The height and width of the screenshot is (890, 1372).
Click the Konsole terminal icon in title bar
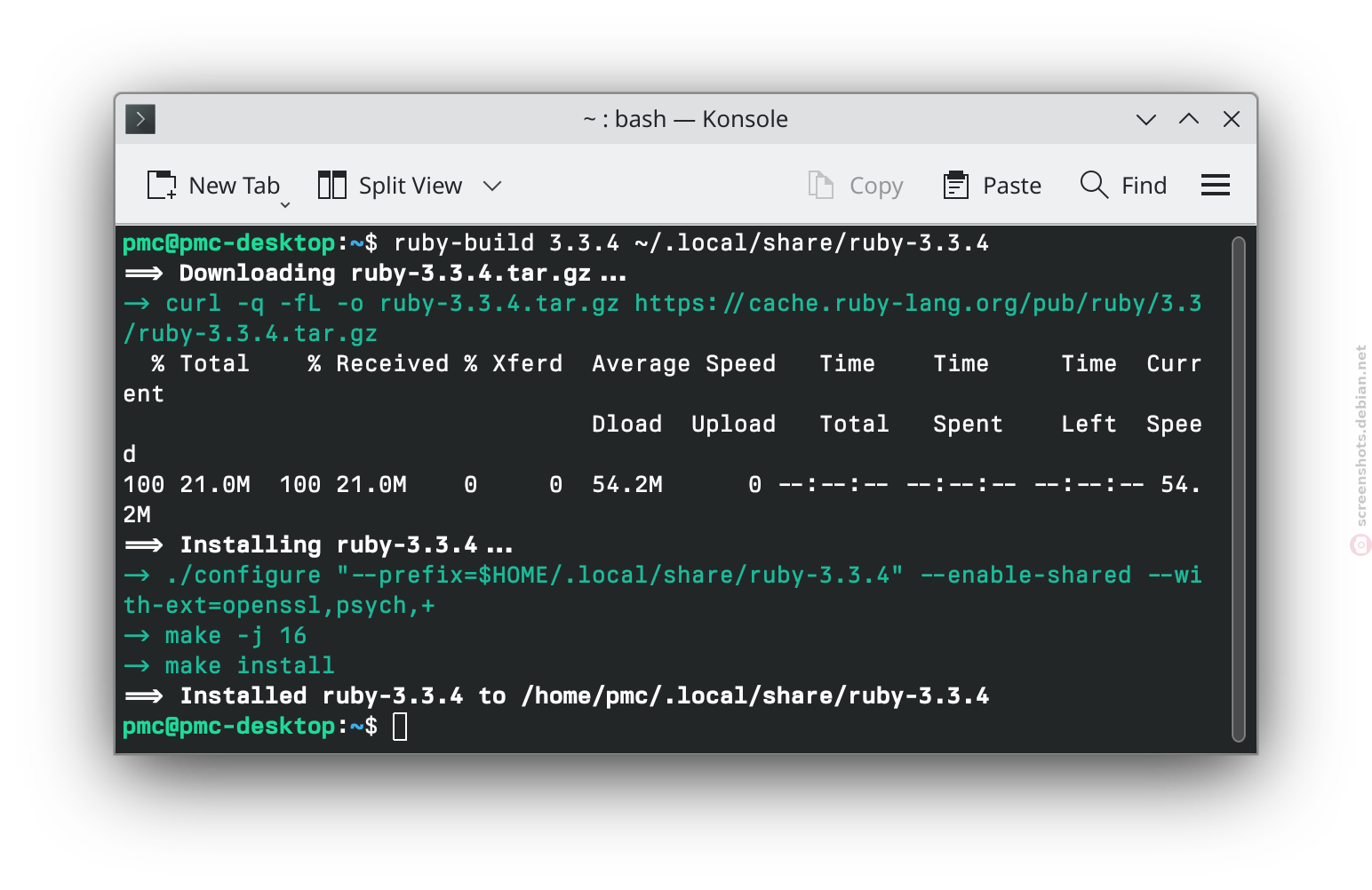click(x=140, y=119)
